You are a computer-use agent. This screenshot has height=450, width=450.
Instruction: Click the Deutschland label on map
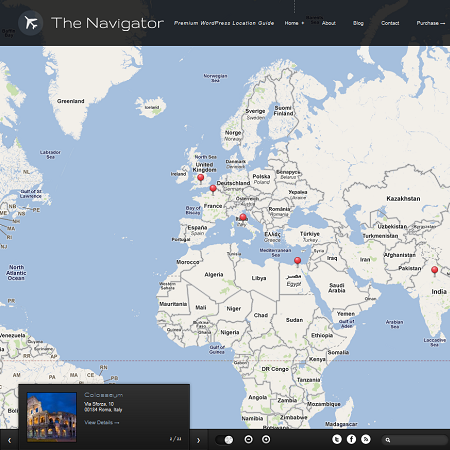[x=233, y=183]
